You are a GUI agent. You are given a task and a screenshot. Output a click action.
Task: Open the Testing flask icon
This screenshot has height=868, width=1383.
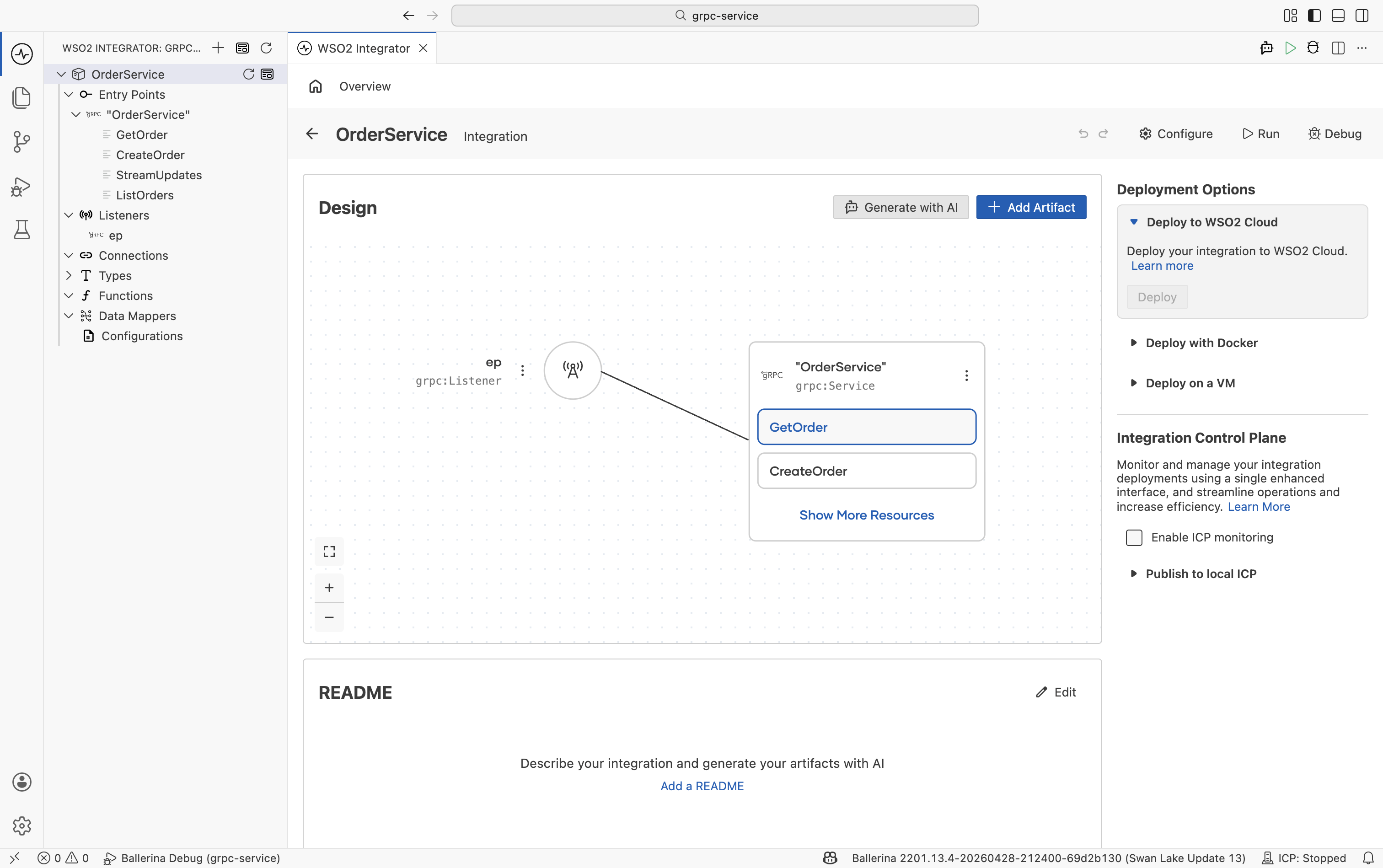22,230
